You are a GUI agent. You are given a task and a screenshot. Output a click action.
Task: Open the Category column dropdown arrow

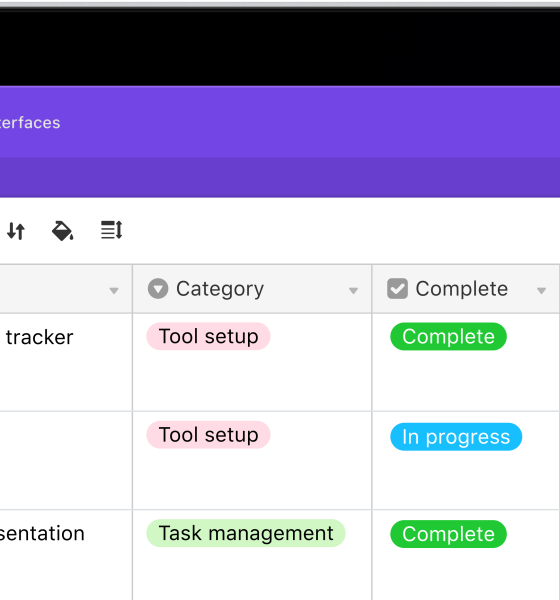[x=353, y=291]
